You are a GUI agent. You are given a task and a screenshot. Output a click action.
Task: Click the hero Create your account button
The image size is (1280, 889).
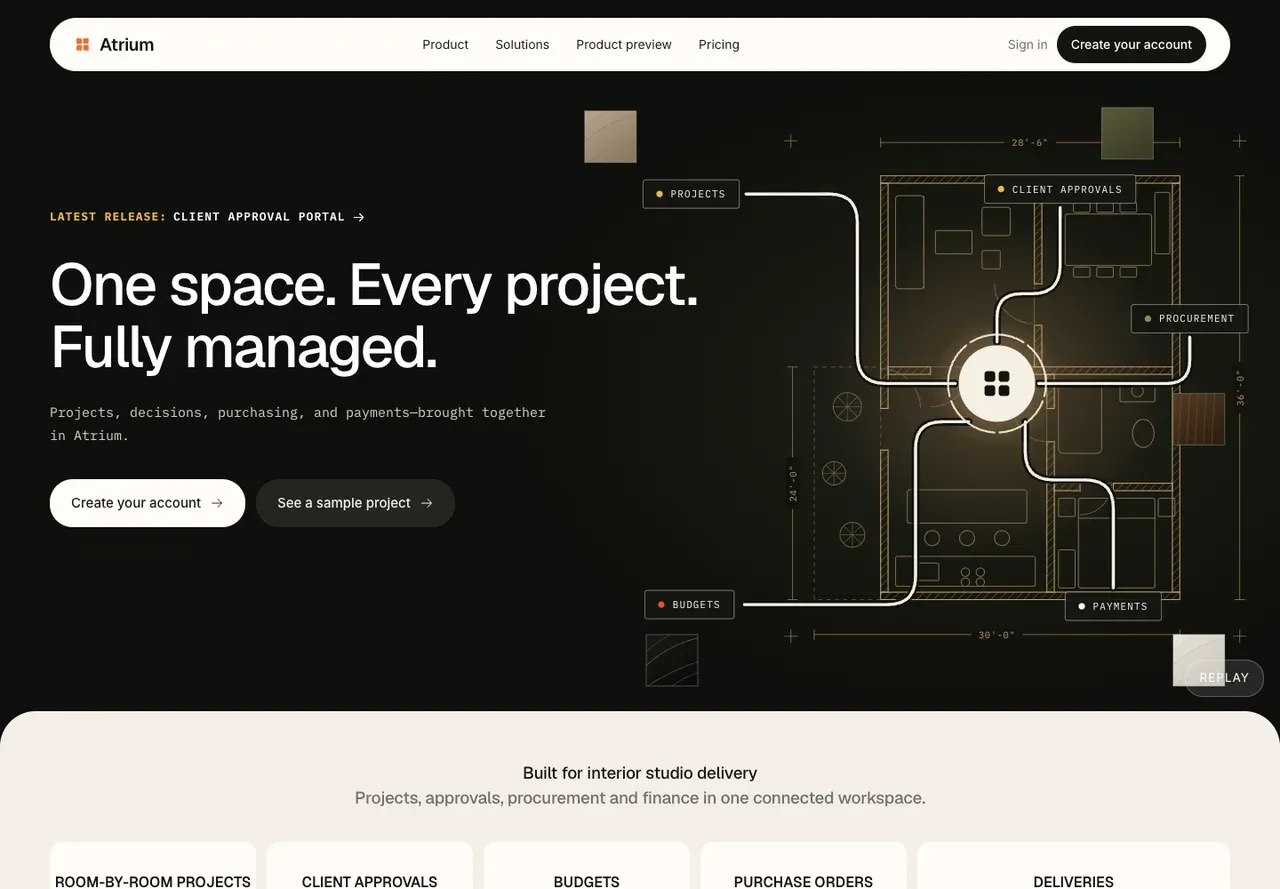147,503
